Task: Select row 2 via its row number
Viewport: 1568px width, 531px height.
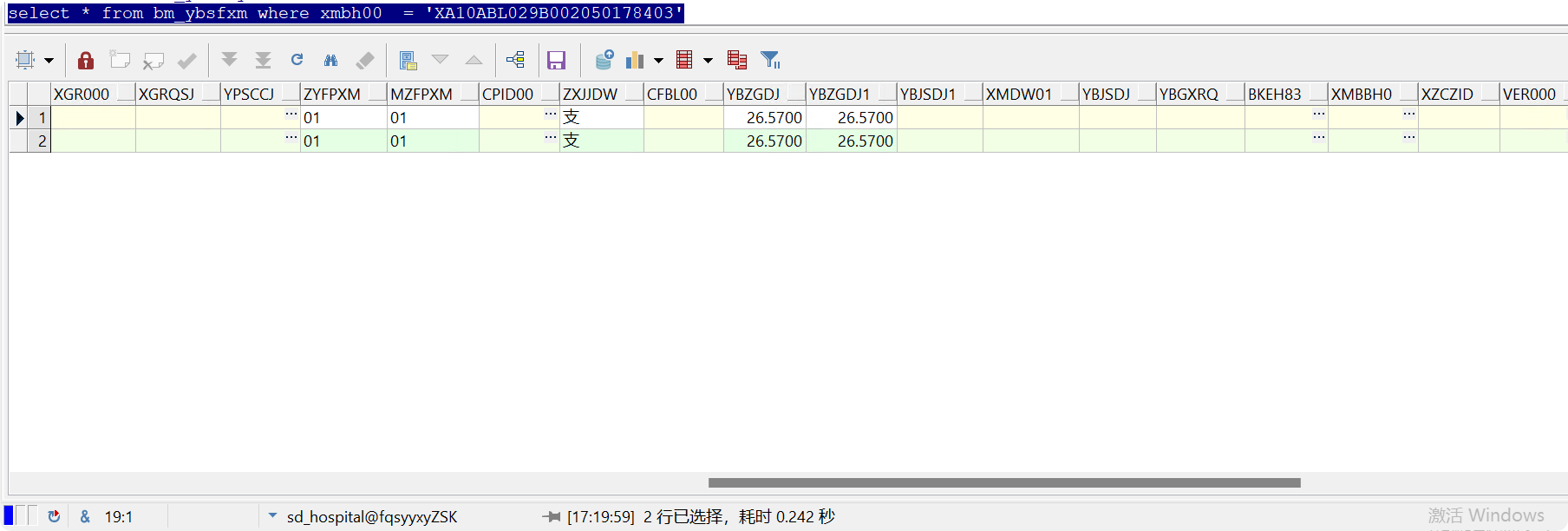Action: tap(40, 141)
